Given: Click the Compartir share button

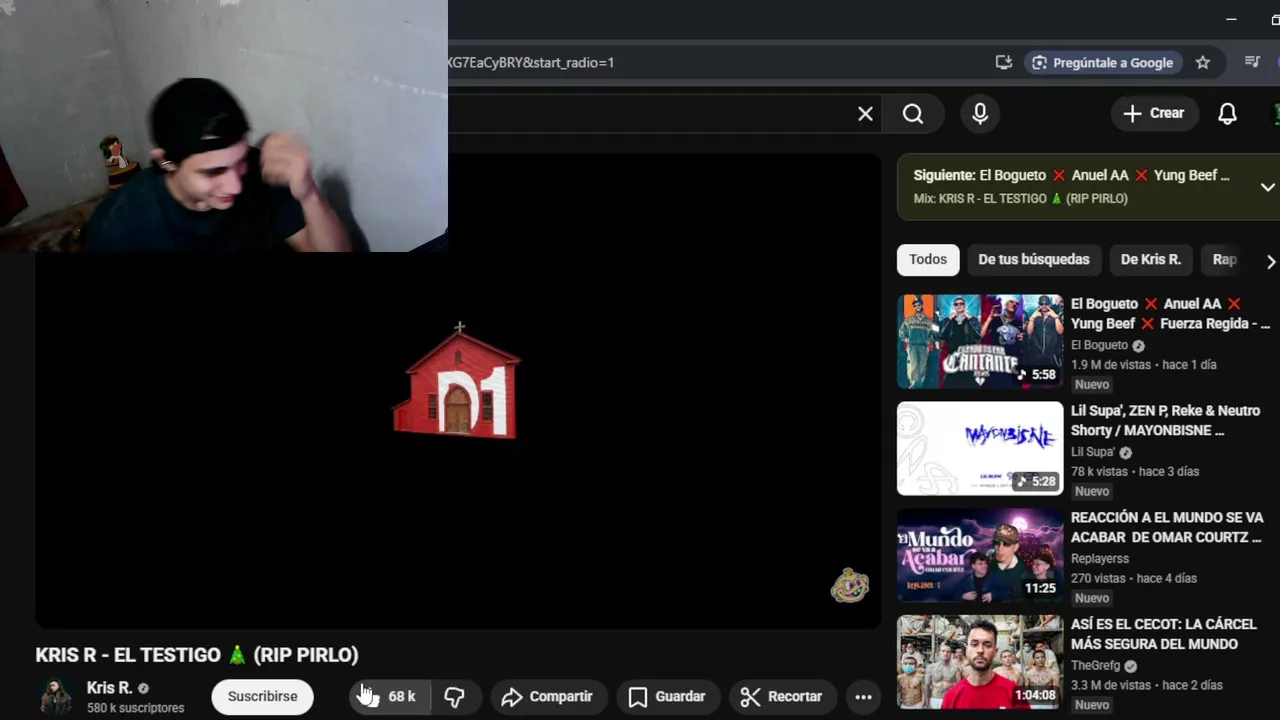Looking at the screenshot, I should tap(547, 697).
